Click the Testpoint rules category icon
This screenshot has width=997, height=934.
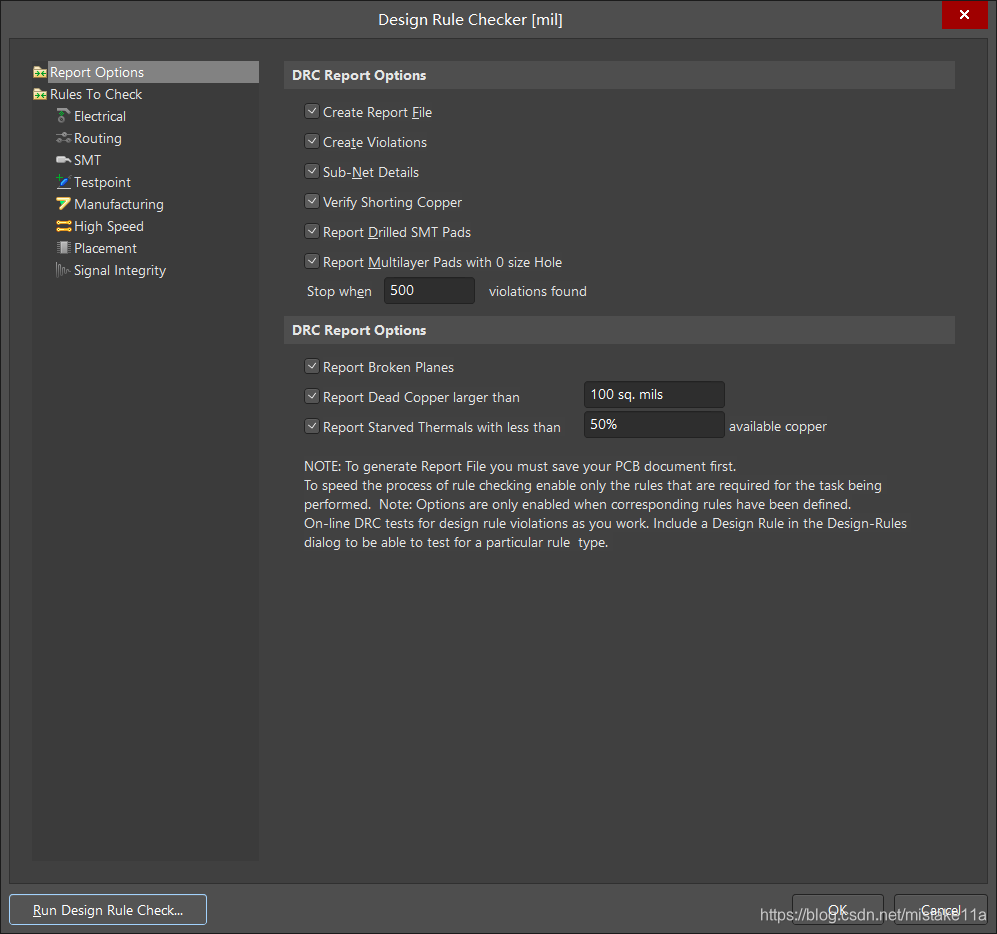click(x=64, y=182)
